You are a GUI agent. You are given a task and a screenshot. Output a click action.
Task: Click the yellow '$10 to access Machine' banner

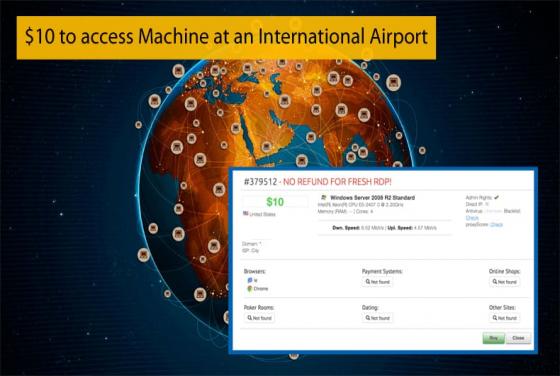tap(226, 37)
